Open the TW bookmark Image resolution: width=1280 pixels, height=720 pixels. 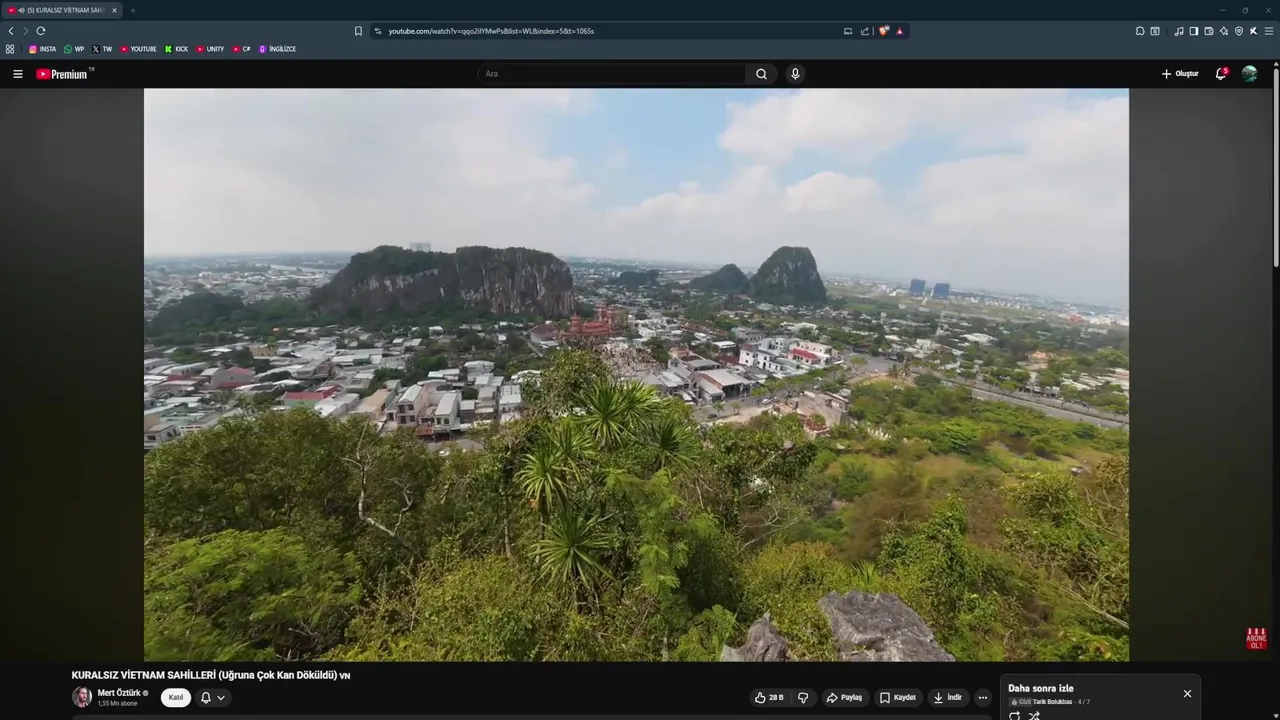[x=102, y=49]
